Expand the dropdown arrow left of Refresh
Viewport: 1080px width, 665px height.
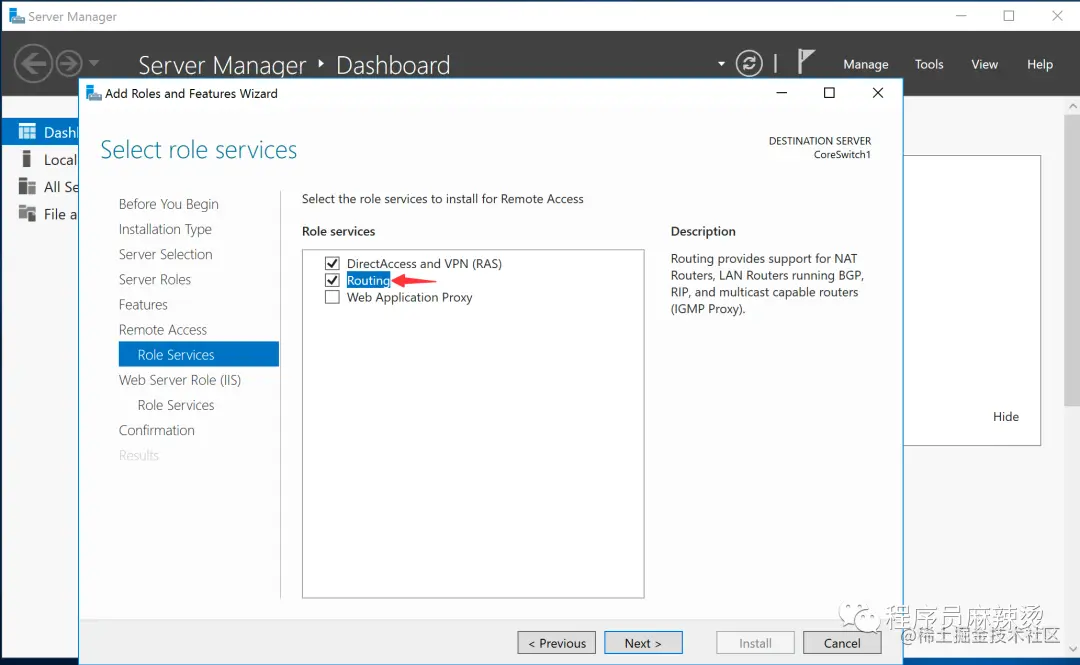click(x=721, y=64)
